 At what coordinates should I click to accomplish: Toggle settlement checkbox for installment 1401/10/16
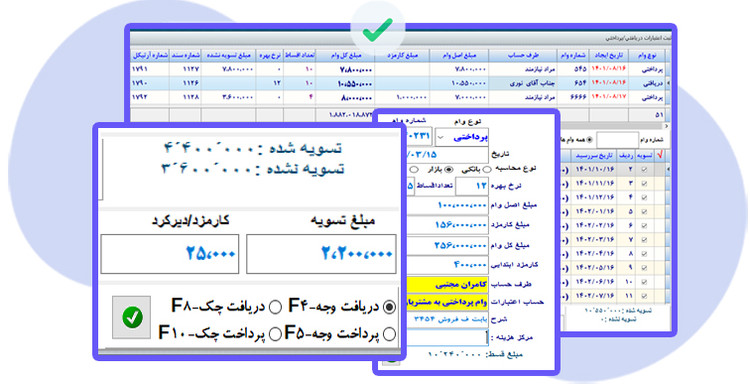coord(644,169)
